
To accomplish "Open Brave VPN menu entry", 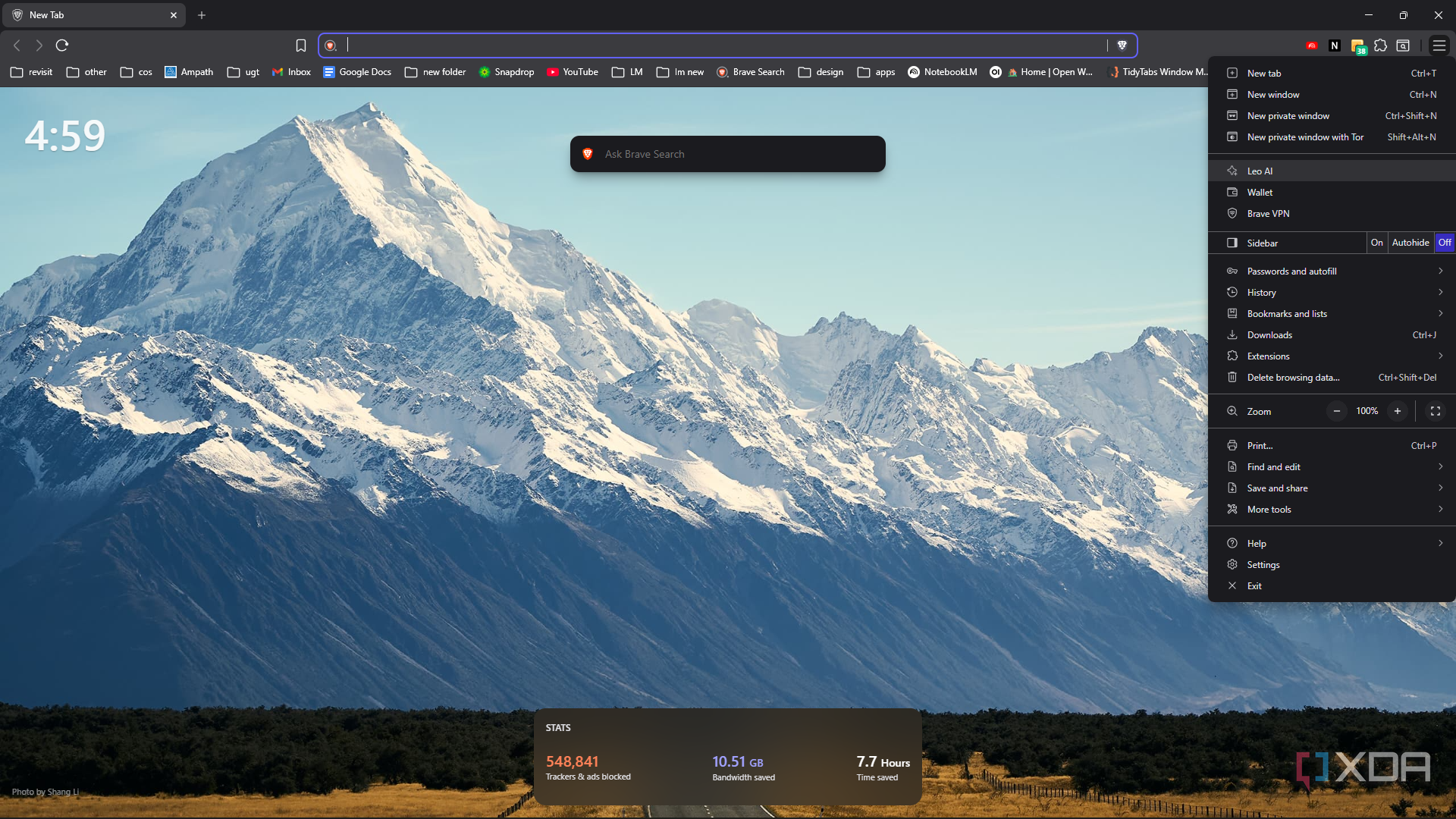I will pos(1332,214).
